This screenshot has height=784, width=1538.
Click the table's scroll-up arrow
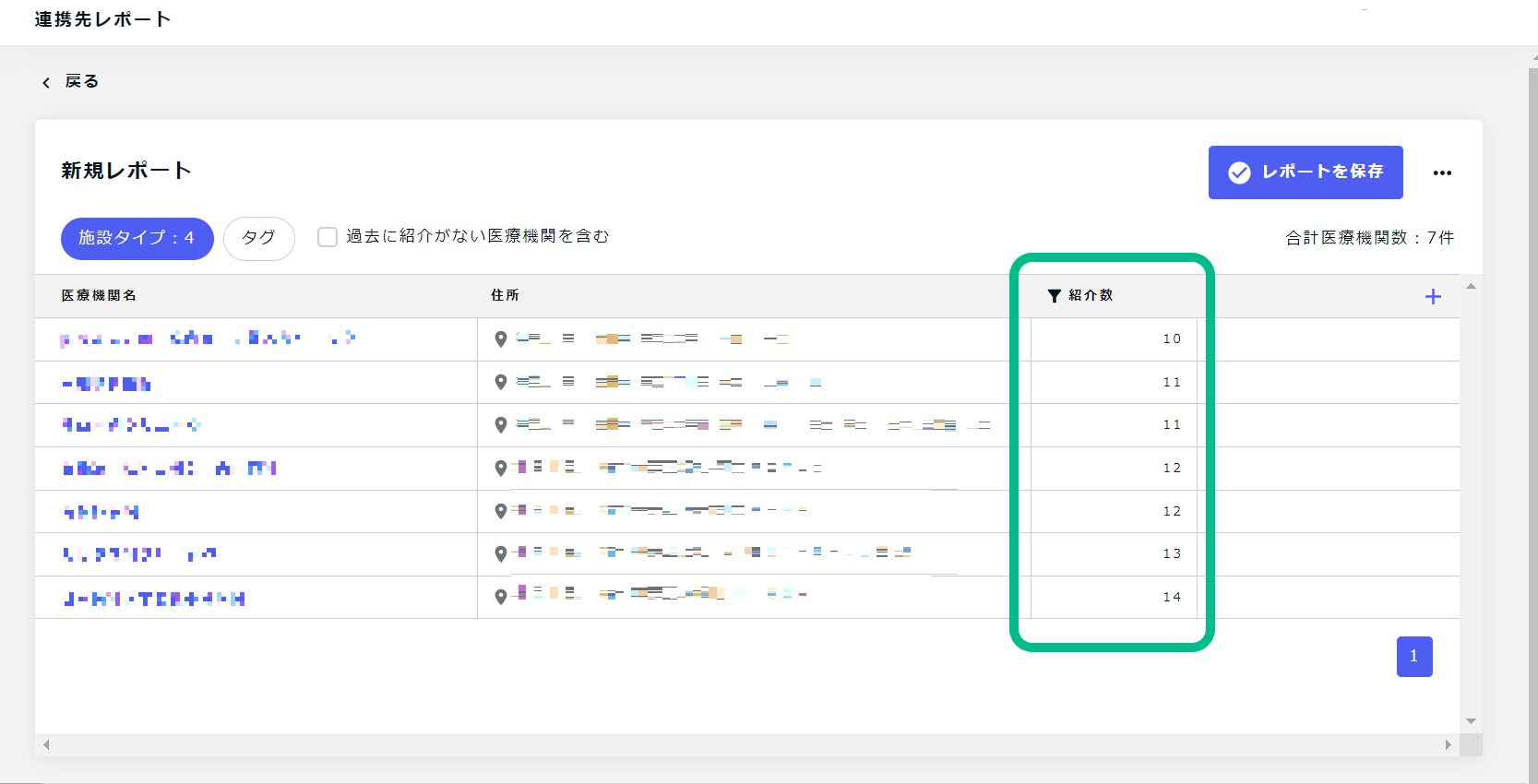1471,286
